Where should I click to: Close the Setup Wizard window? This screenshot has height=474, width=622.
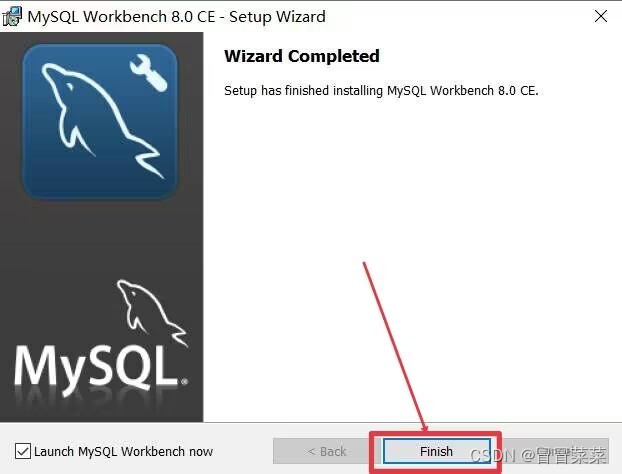[601, 16]
